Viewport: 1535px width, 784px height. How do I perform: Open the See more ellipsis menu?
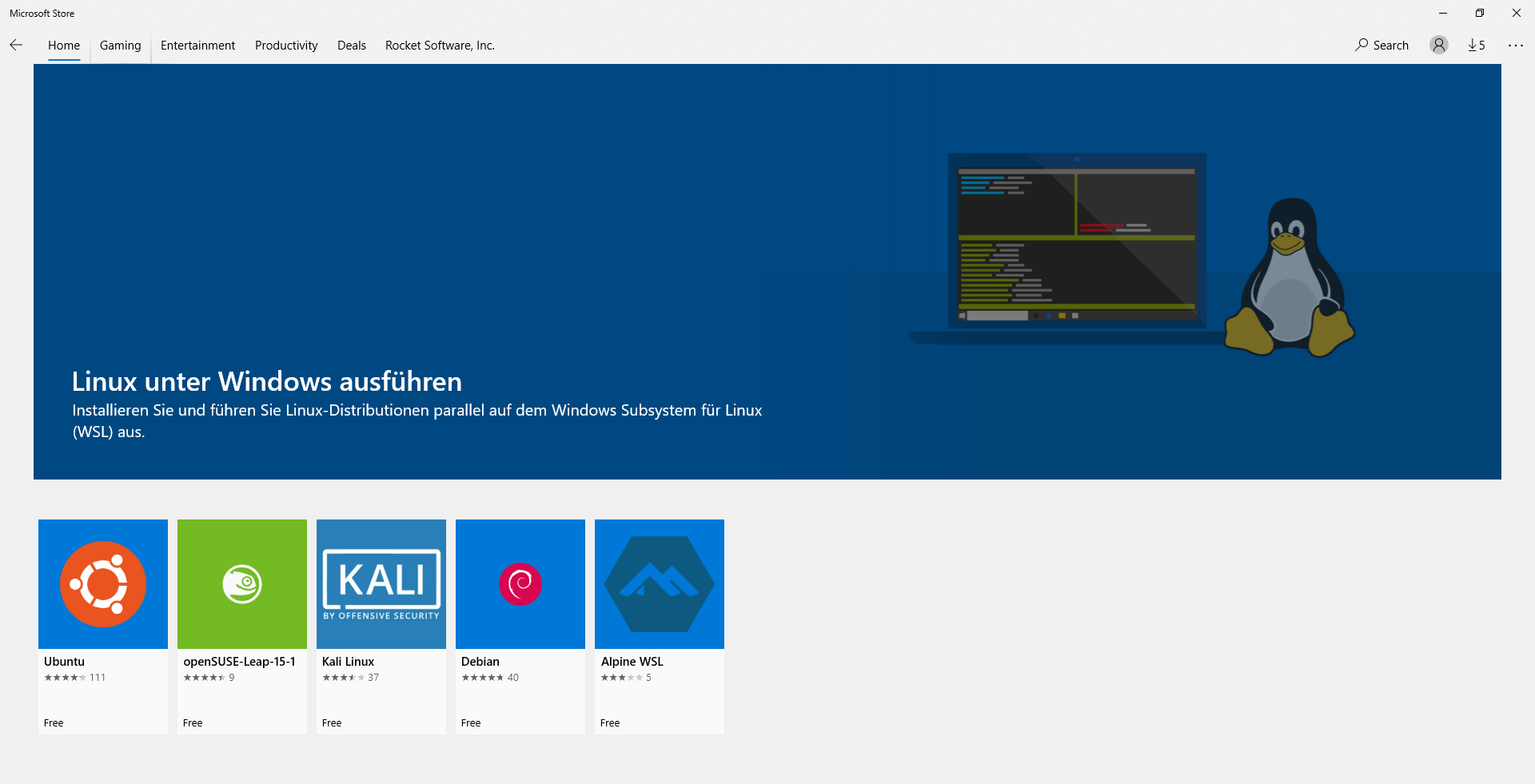[x=1516, y=46]
